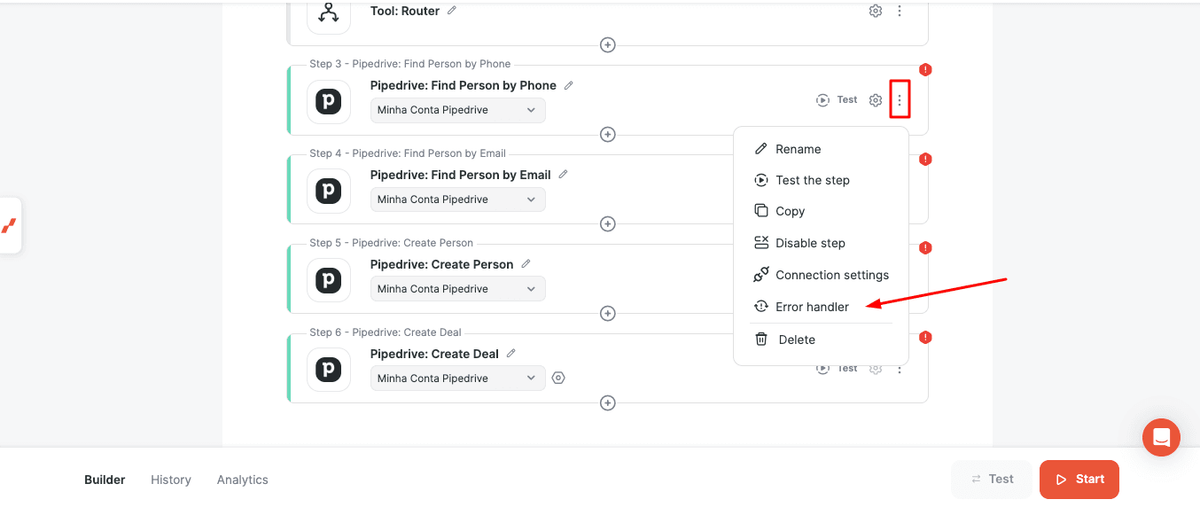Switch to the Builder tab
The image size is (1200, 508).
point(105,480)
